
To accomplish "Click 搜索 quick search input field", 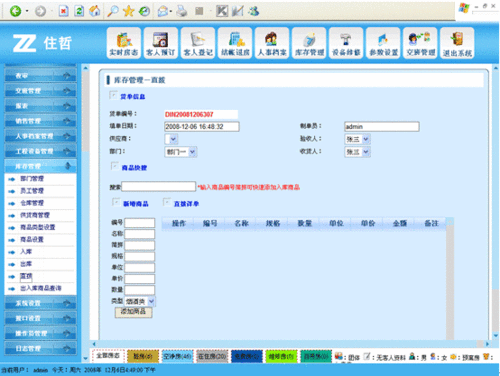I will coord(159,186).
